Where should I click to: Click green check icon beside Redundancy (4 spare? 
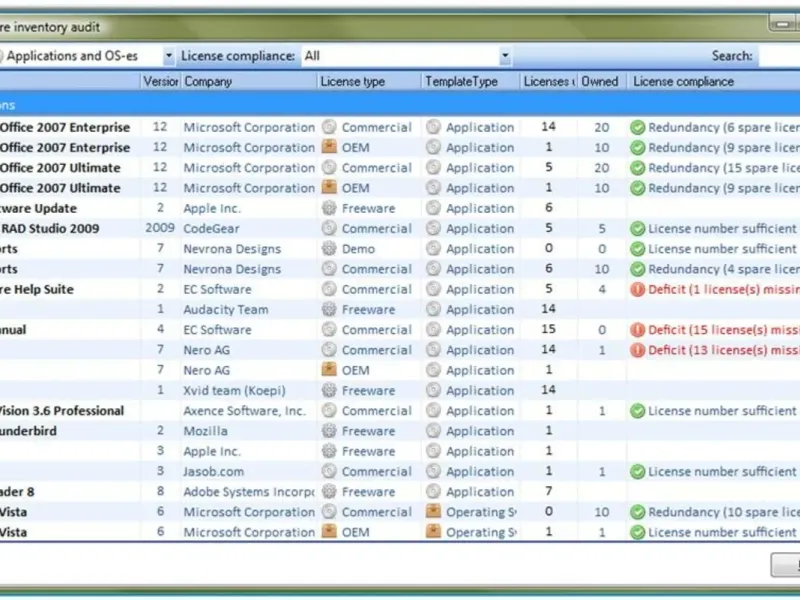click(637, 269)
